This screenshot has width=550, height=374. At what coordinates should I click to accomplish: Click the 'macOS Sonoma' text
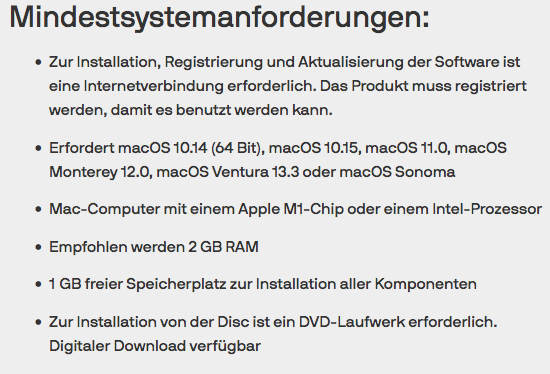click(397, 172)
